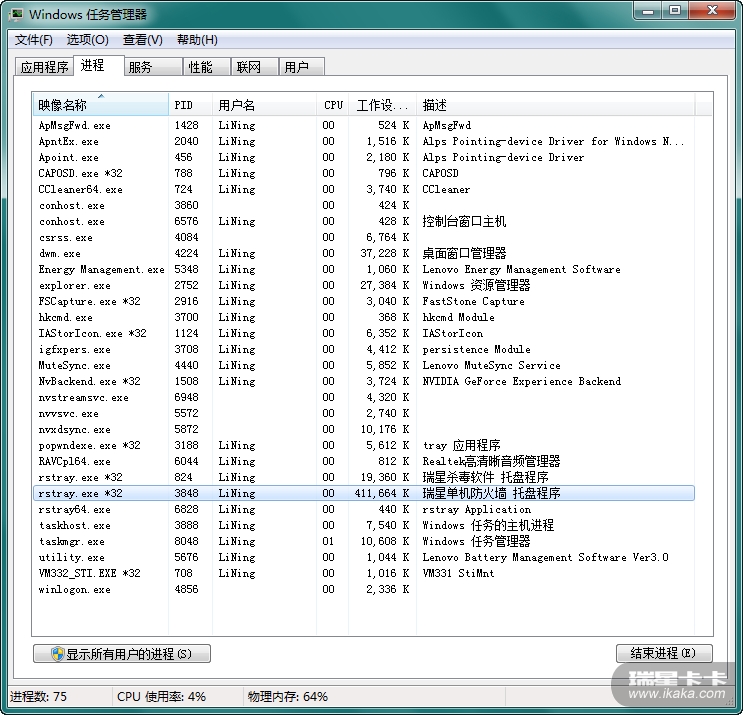Image resolution: width=743 pixels, height=715 pixels.
Task: Click the 结束进程 button
Action: tap(664, 653)
